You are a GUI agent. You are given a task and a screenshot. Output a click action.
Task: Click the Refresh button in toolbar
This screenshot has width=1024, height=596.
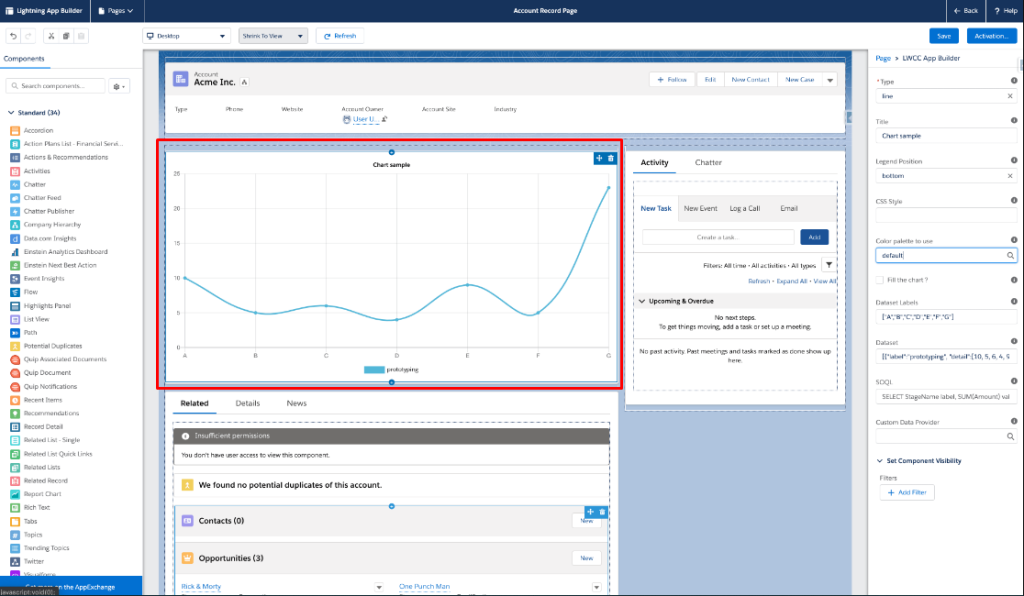pyautogui.click(x=339, y=36)
